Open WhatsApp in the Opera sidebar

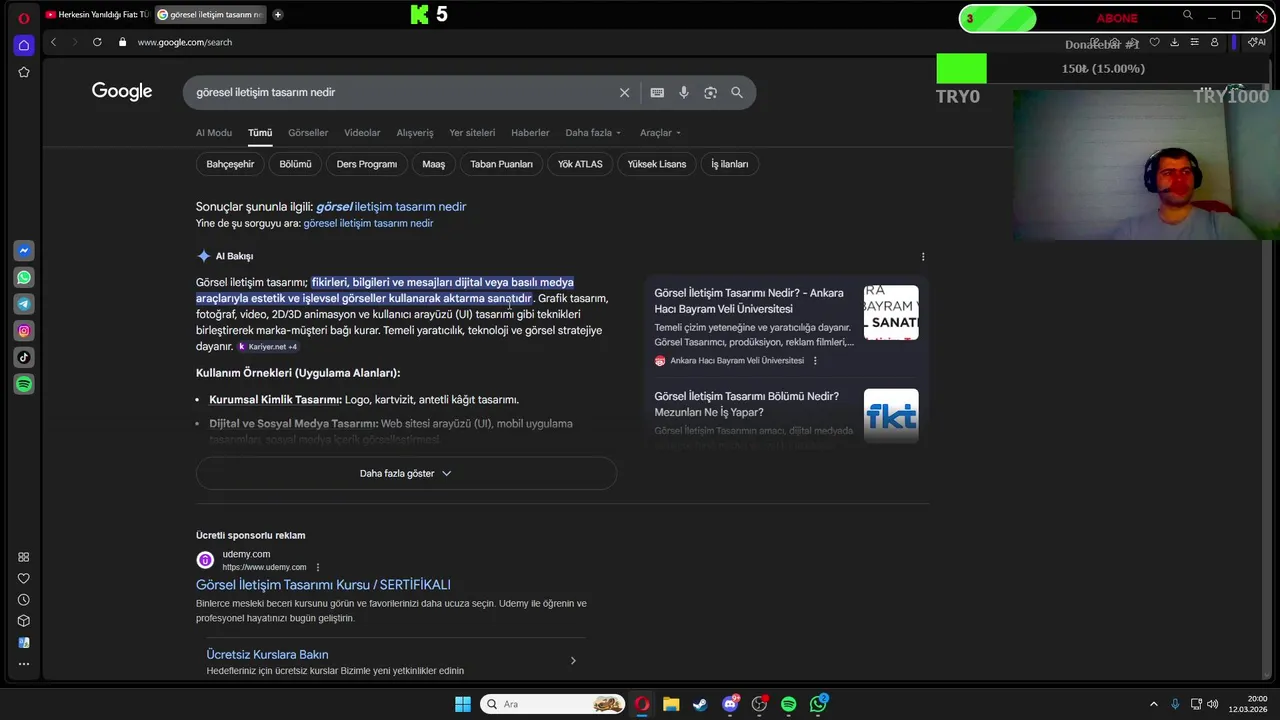[x=24, y=277]
